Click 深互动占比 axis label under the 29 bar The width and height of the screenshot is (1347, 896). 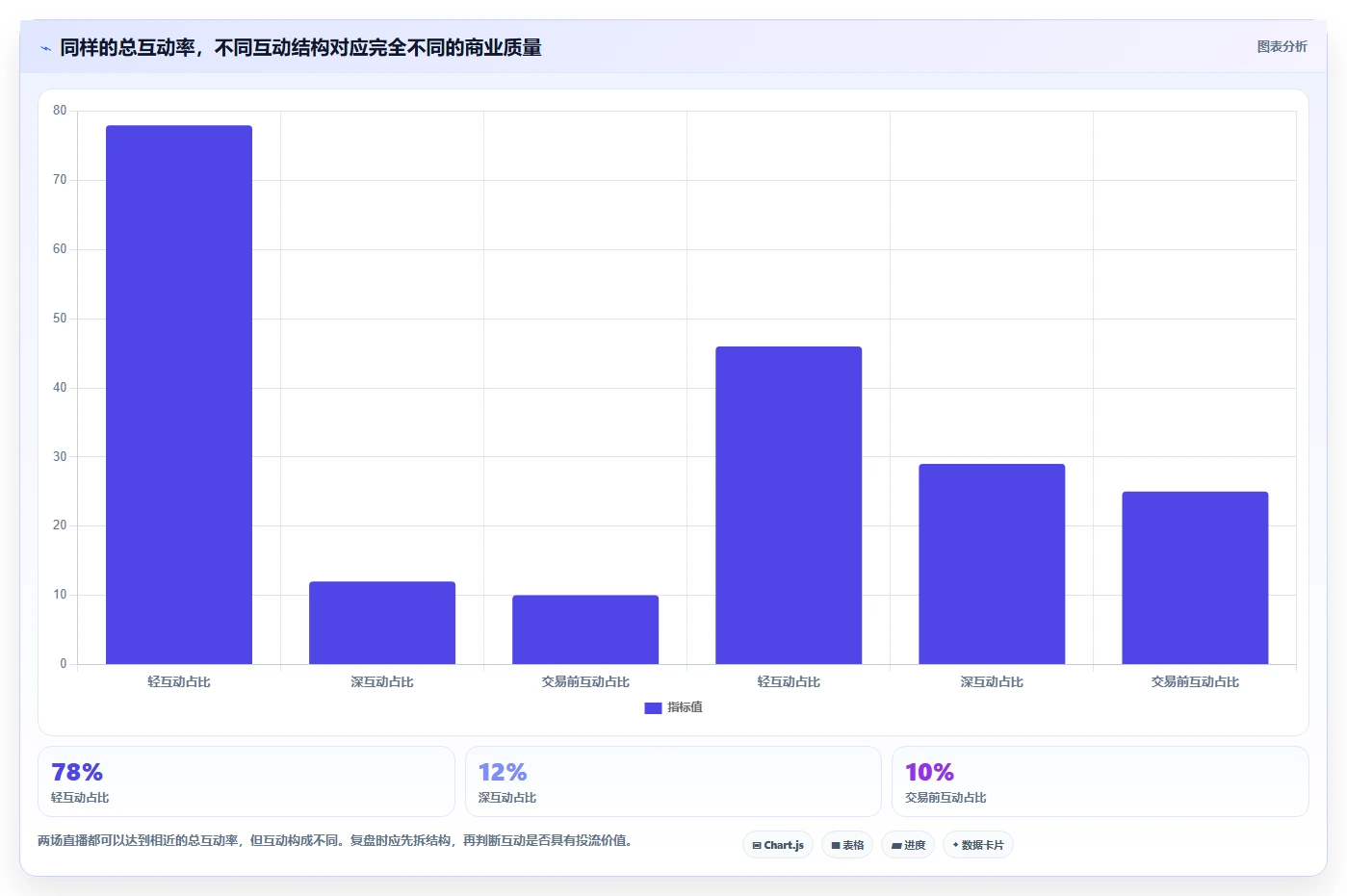(x=992, y=681)
